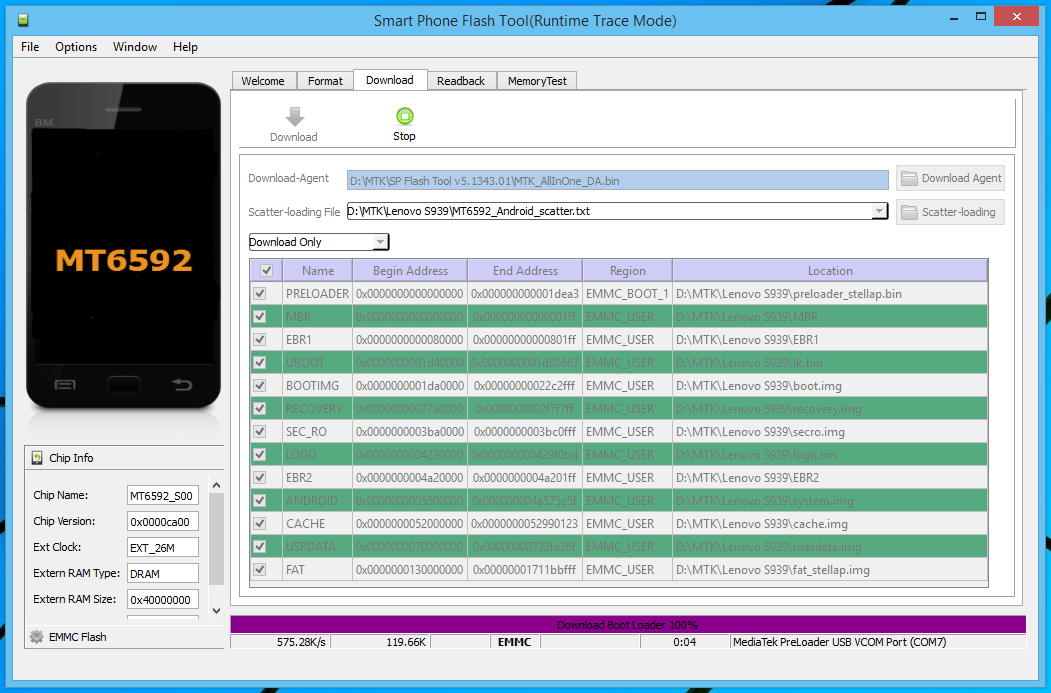Click the EMMC_BOOT_1 region cell
The width and height of the screenshot is (1051, 693).
click(x=627, y=294)
